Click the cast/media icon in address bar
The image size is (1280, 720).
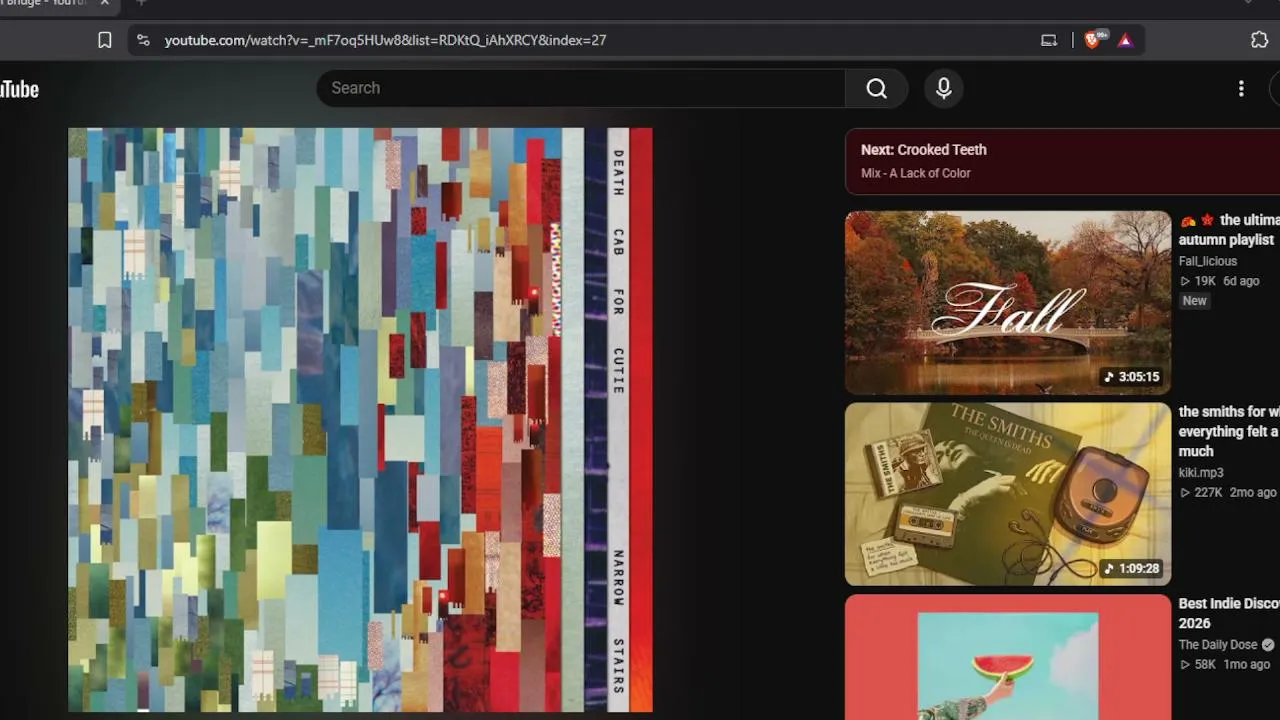tap(1049, 40)
